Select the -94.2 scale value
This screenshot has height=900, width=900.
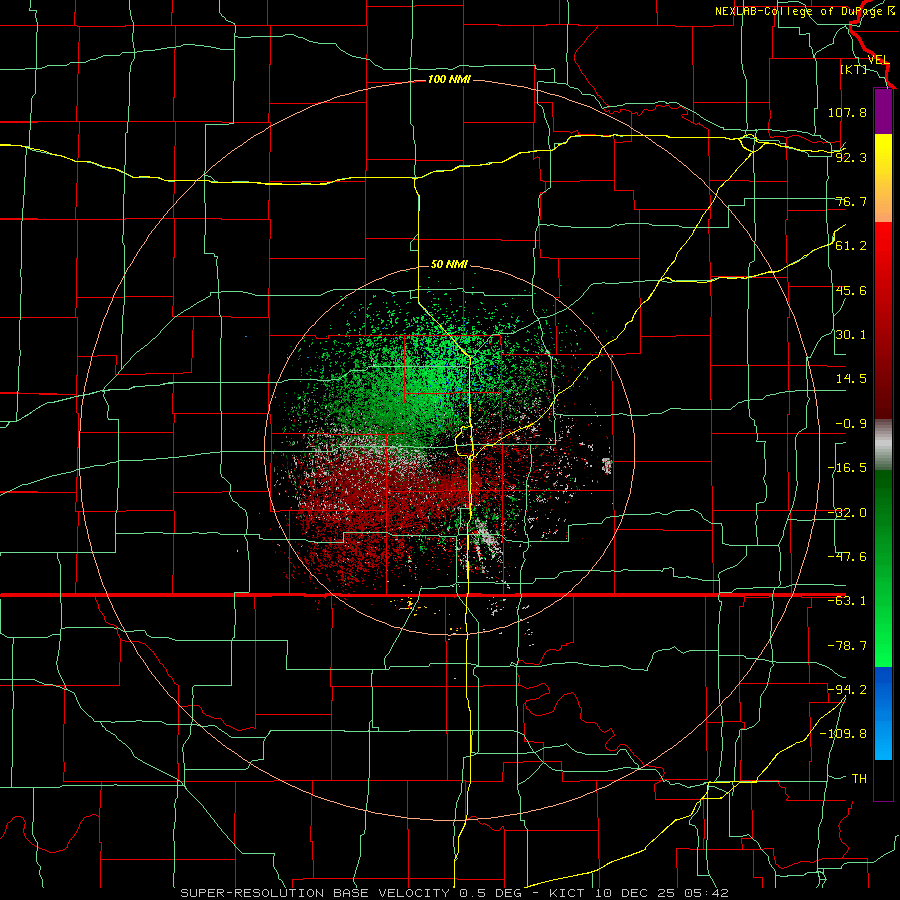coord(847,689)
